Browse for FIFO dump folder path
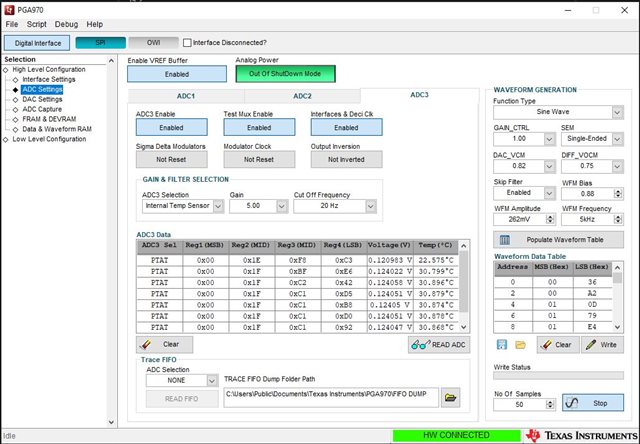The image size is (640, 444). (x=450, y=397)
